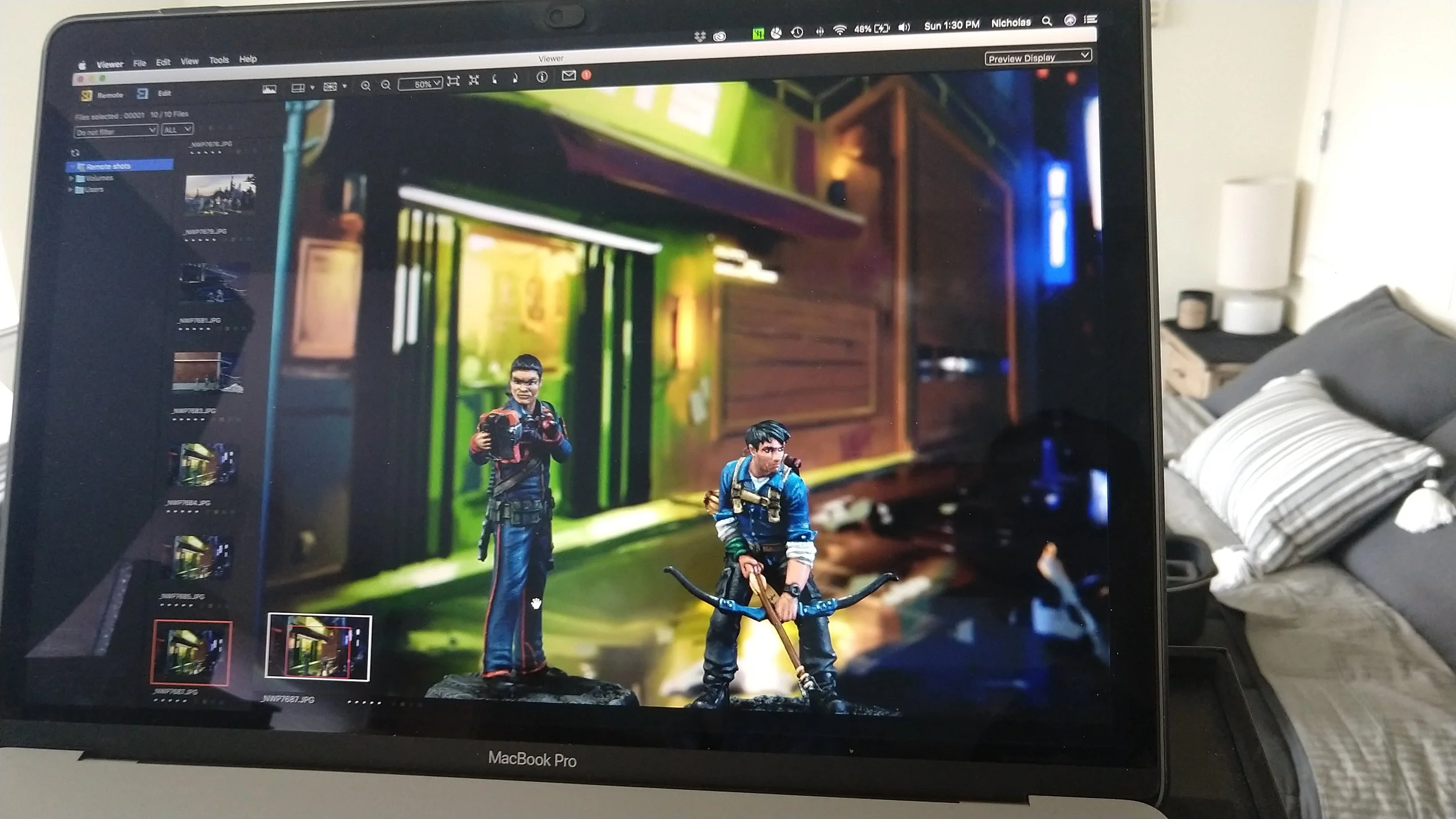Screen dimensions: 1456x819
Task: Click the 48% battery status
Action: point(872,29)
